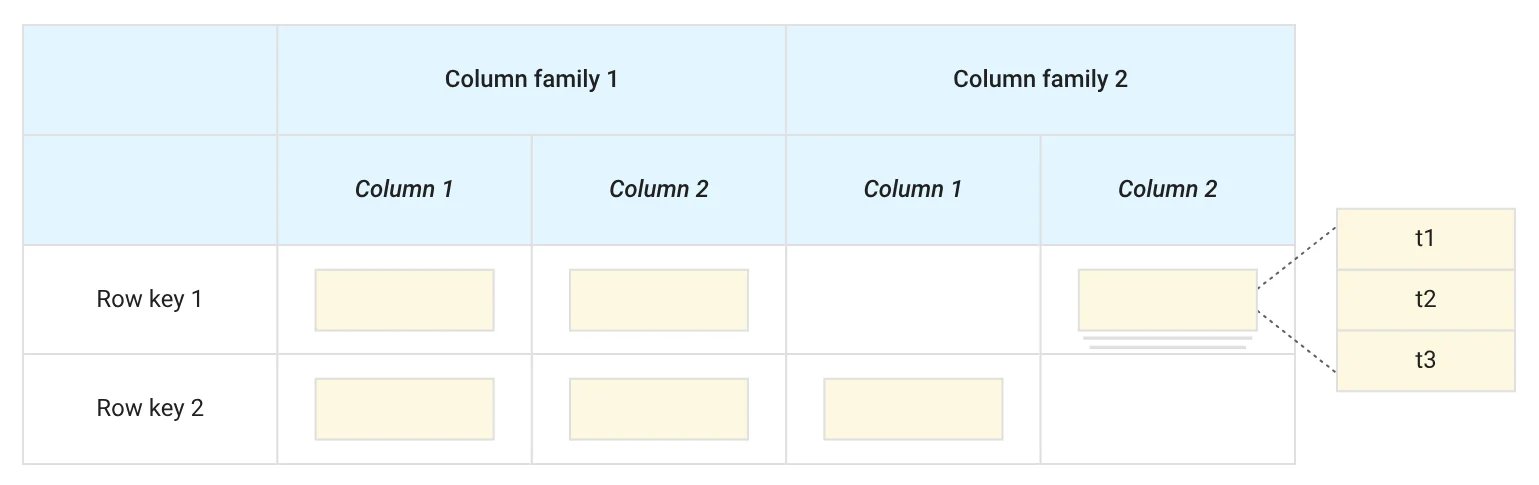Click the Row key 1 label

pyautogui.click(x=150, y=299)
